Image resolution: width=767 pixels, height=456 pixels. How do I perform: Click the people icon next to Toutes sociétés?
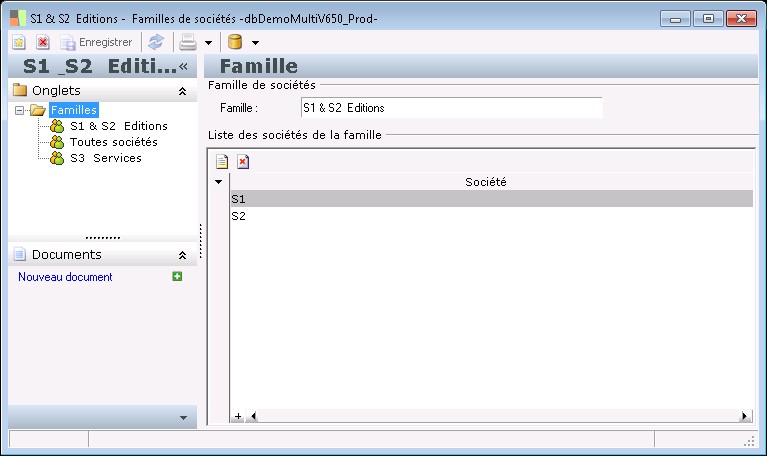(x=57, y=142)
